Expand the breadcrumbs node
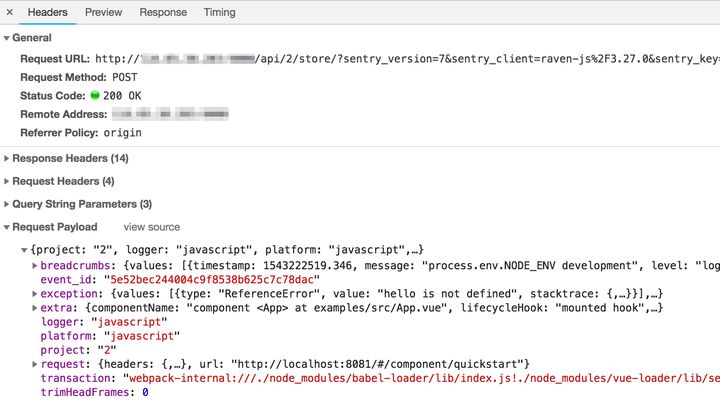 34,266
